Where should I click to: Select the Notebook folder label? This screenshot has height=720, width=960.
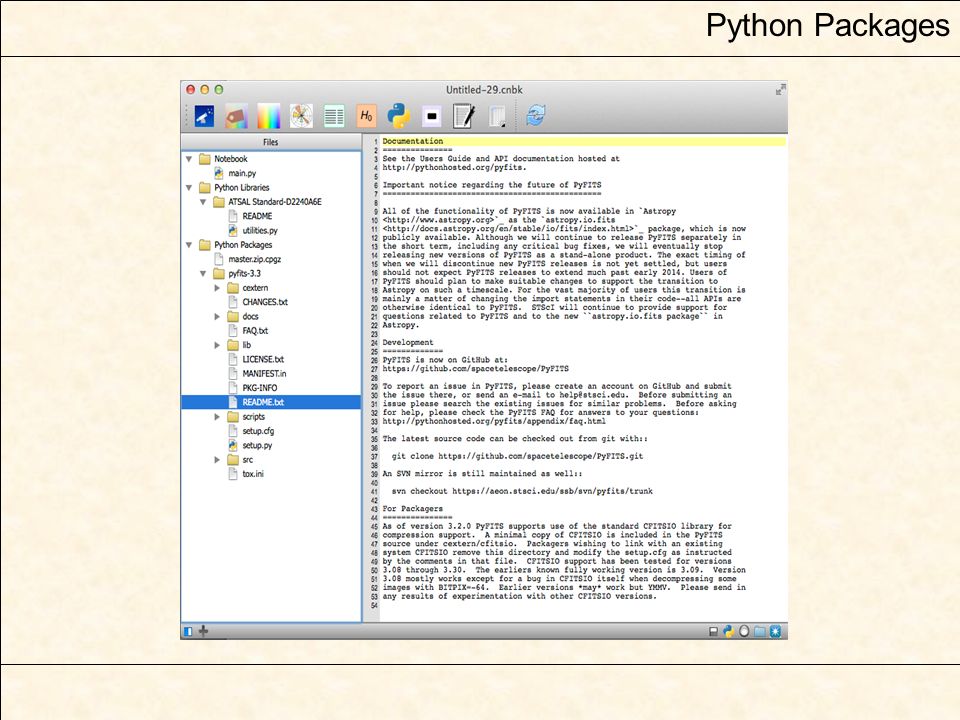coord(231,159)
